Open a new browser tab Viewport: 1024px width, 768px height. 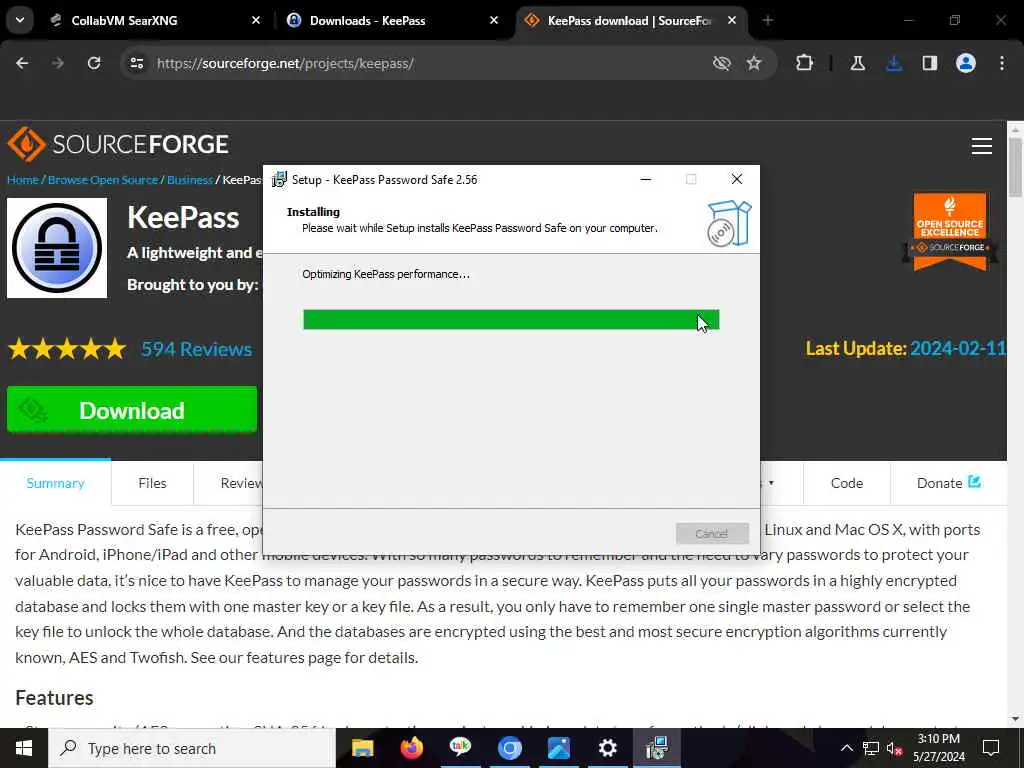pos(768,20)
